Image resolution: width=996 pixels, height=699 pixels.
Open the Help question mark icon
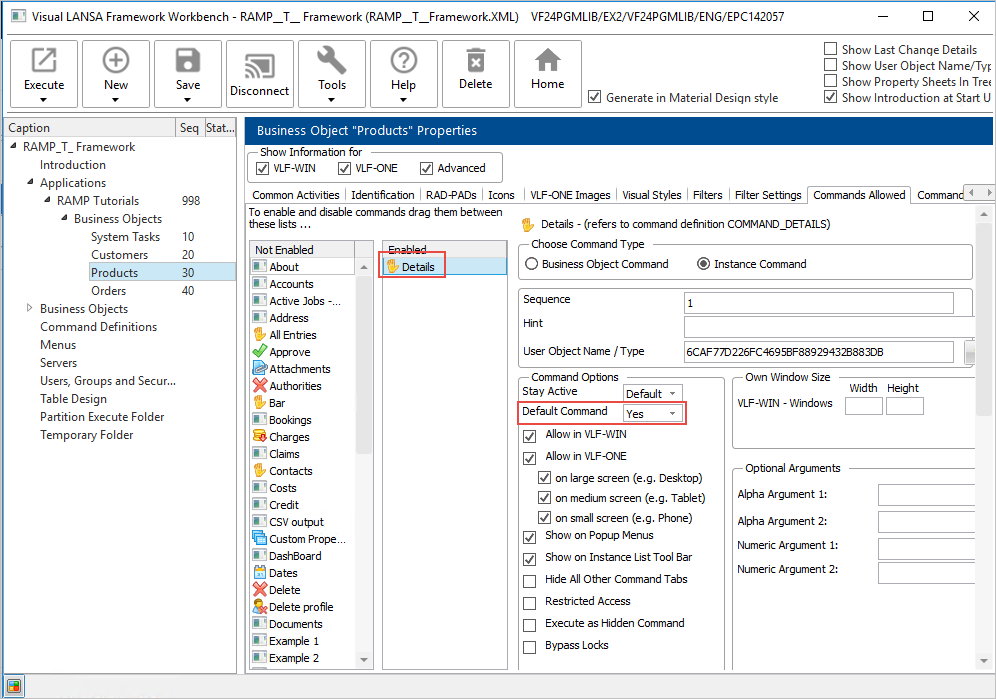click(403, 60)
